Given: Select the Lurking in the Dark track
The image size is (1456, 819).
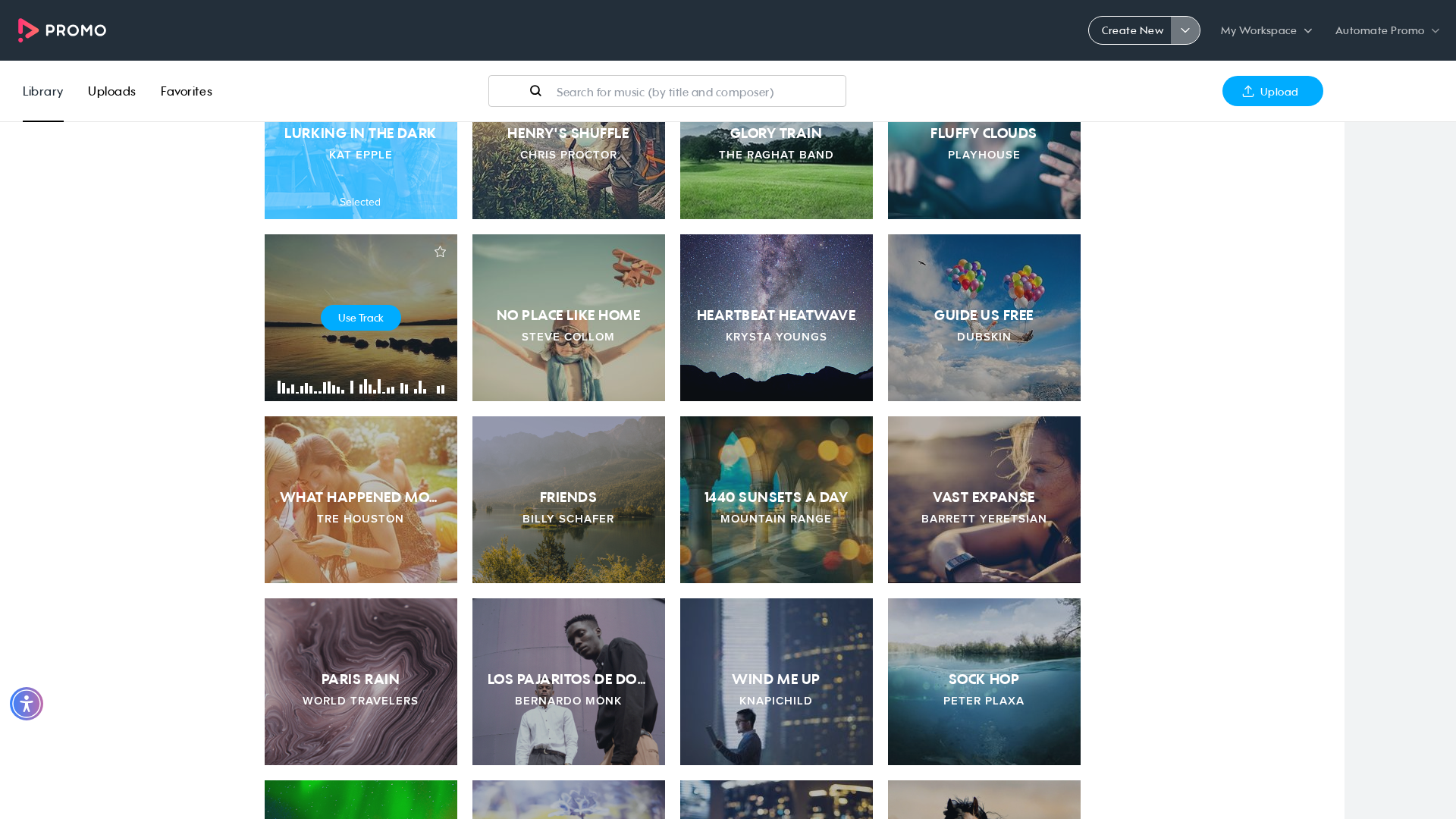Looking at the screenshot, I should [x=361, y=171].
